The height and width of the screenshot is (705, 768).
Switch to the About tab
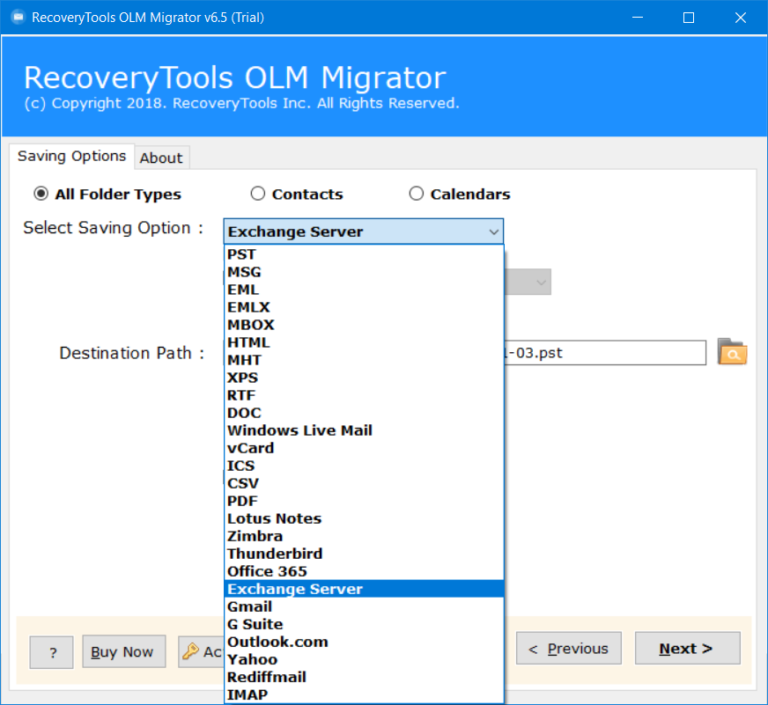[x=161, y=158]
